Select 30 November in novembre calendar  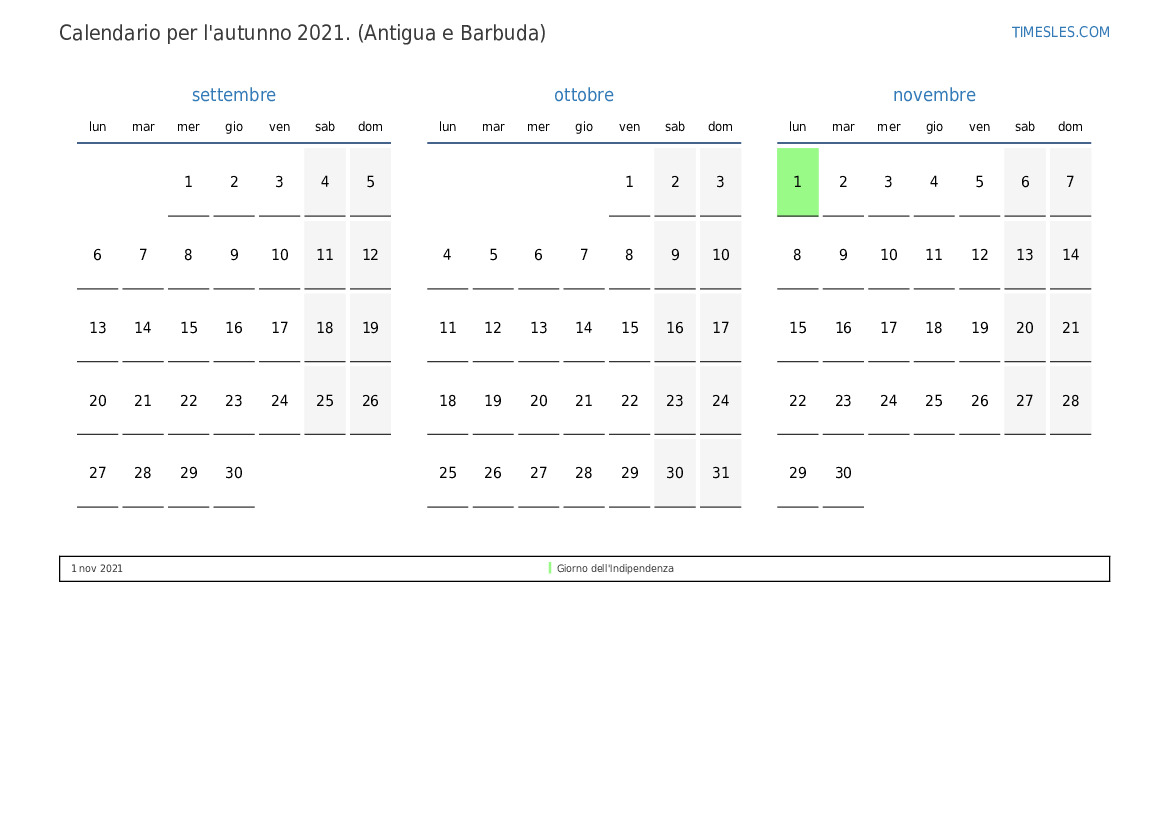point(843,473)
